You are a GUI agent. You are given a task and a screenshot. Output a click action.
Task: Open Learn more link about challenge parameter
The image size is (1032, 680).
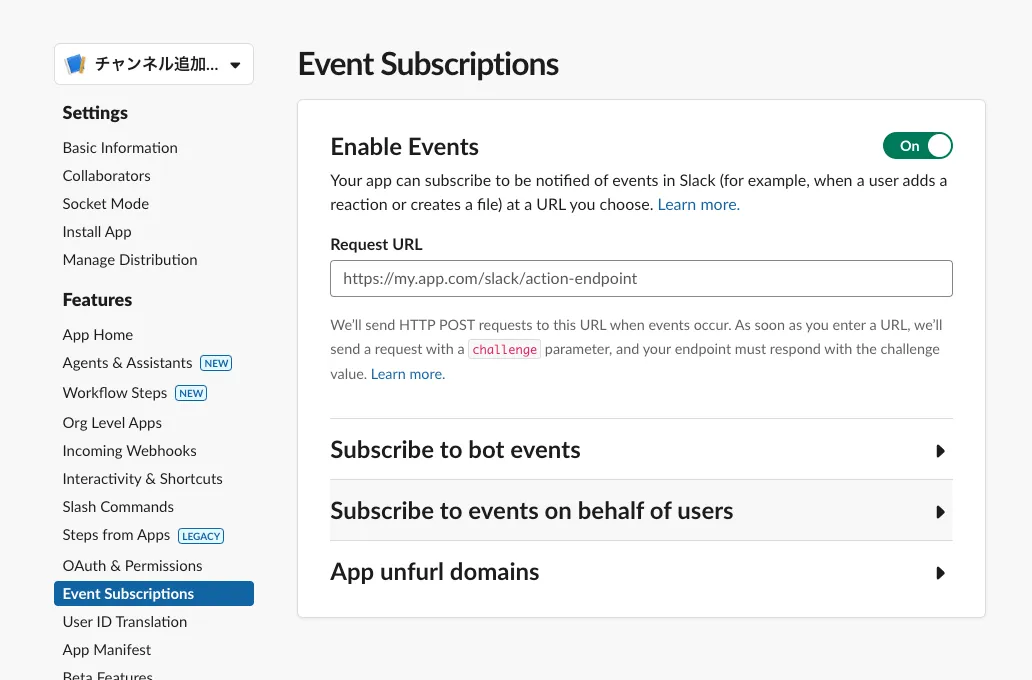tap(407, 374)
